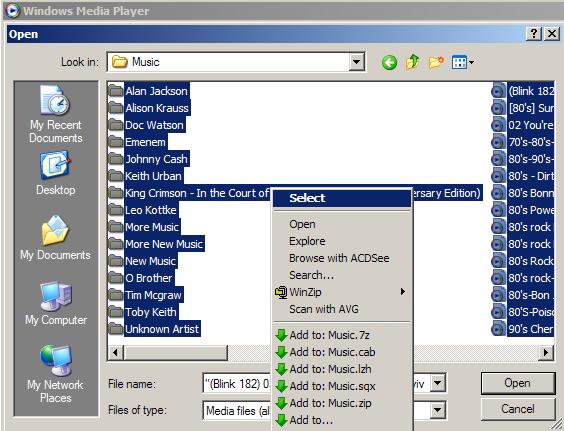564x431 pixels.
Task: Select the 80's-Bon media file
Action: coord(523,295)
